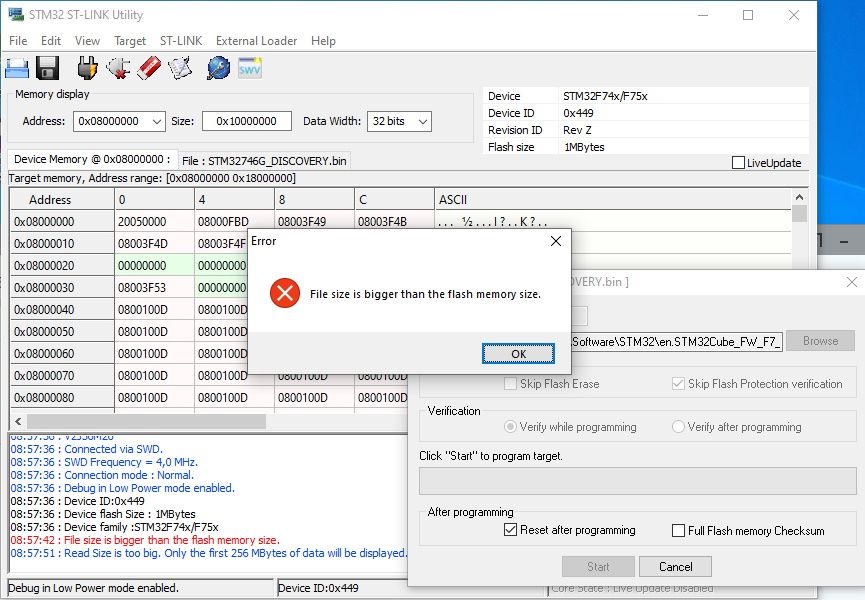Screen dimensions: 865x600
Task: Select cell 08000FBD in memory table
Action: (x=234, y=222)
